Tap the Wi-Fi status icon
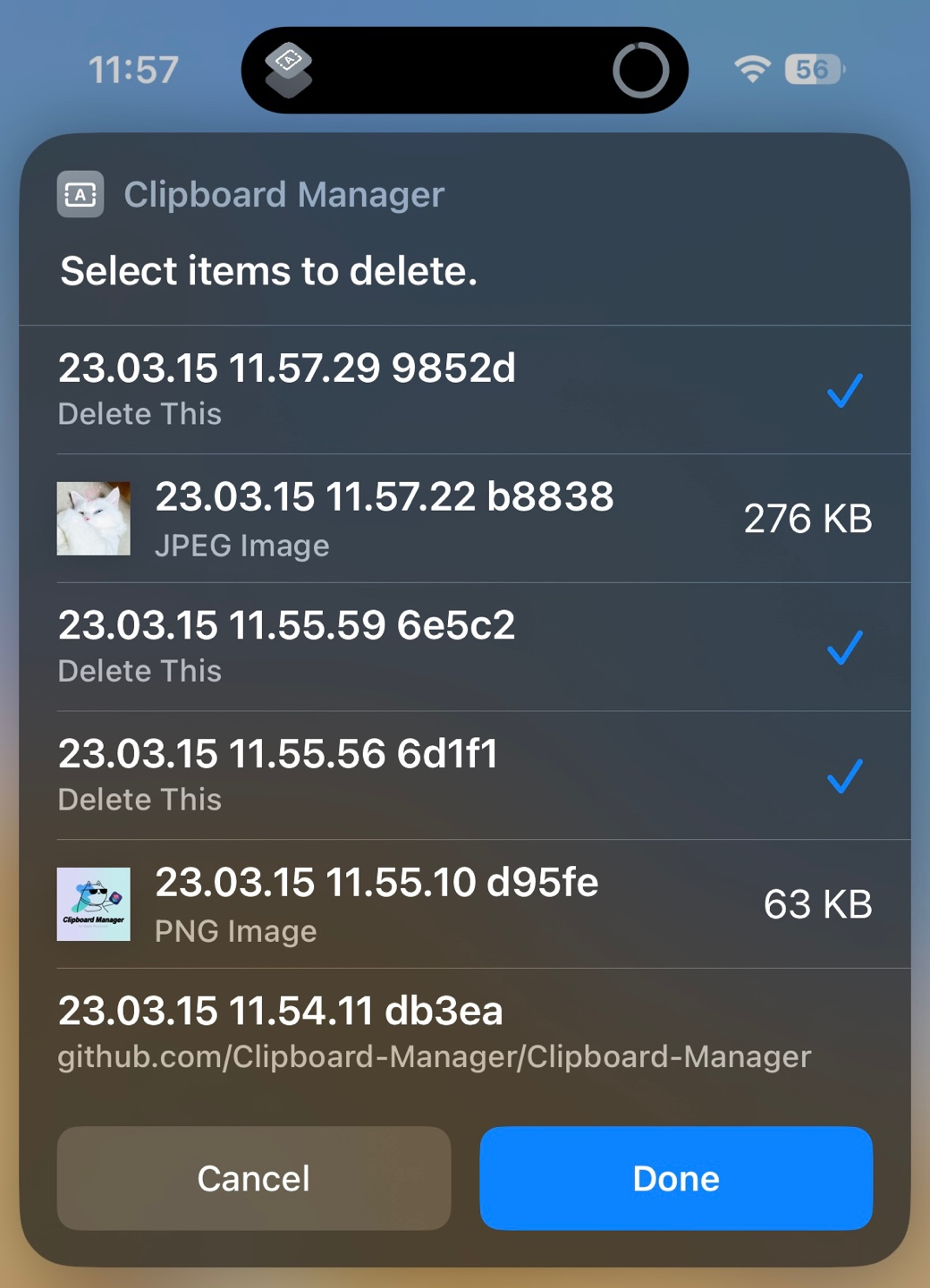Viewport: 930px width, 1288px height. (x=754, y=69)
